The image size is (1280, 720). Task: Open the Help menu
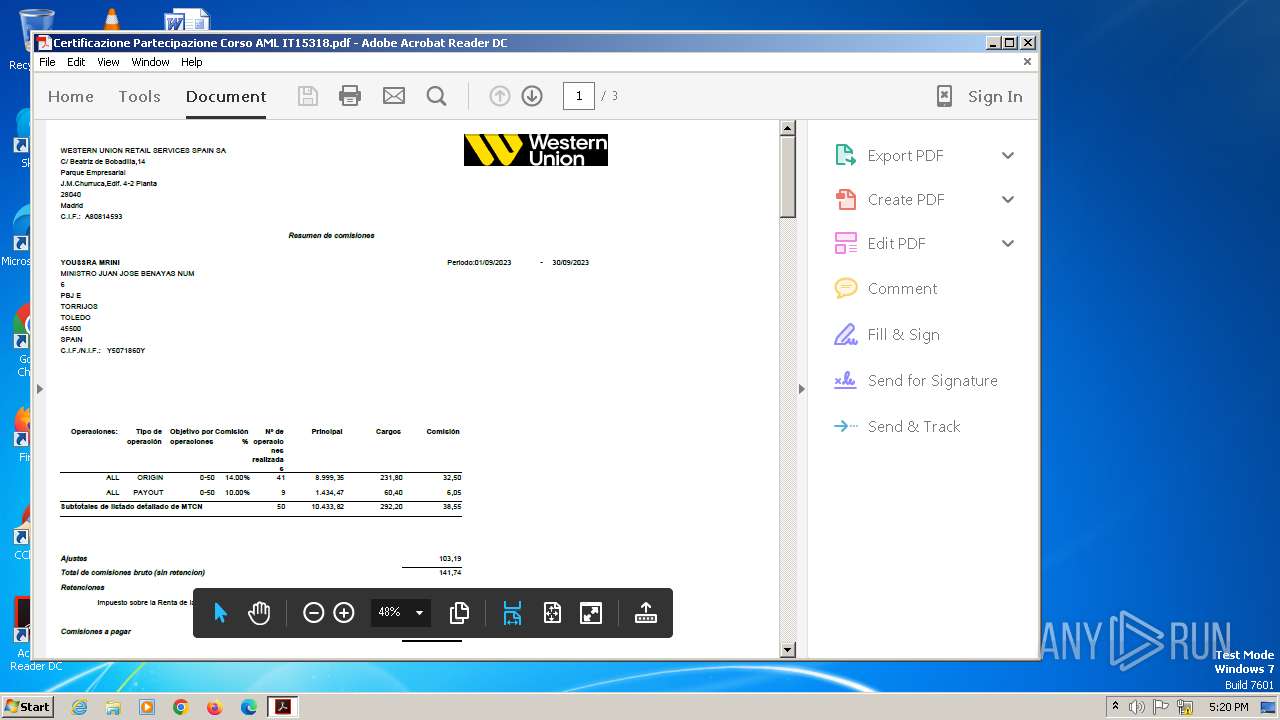pyautogui.click(x=192, y=62)
